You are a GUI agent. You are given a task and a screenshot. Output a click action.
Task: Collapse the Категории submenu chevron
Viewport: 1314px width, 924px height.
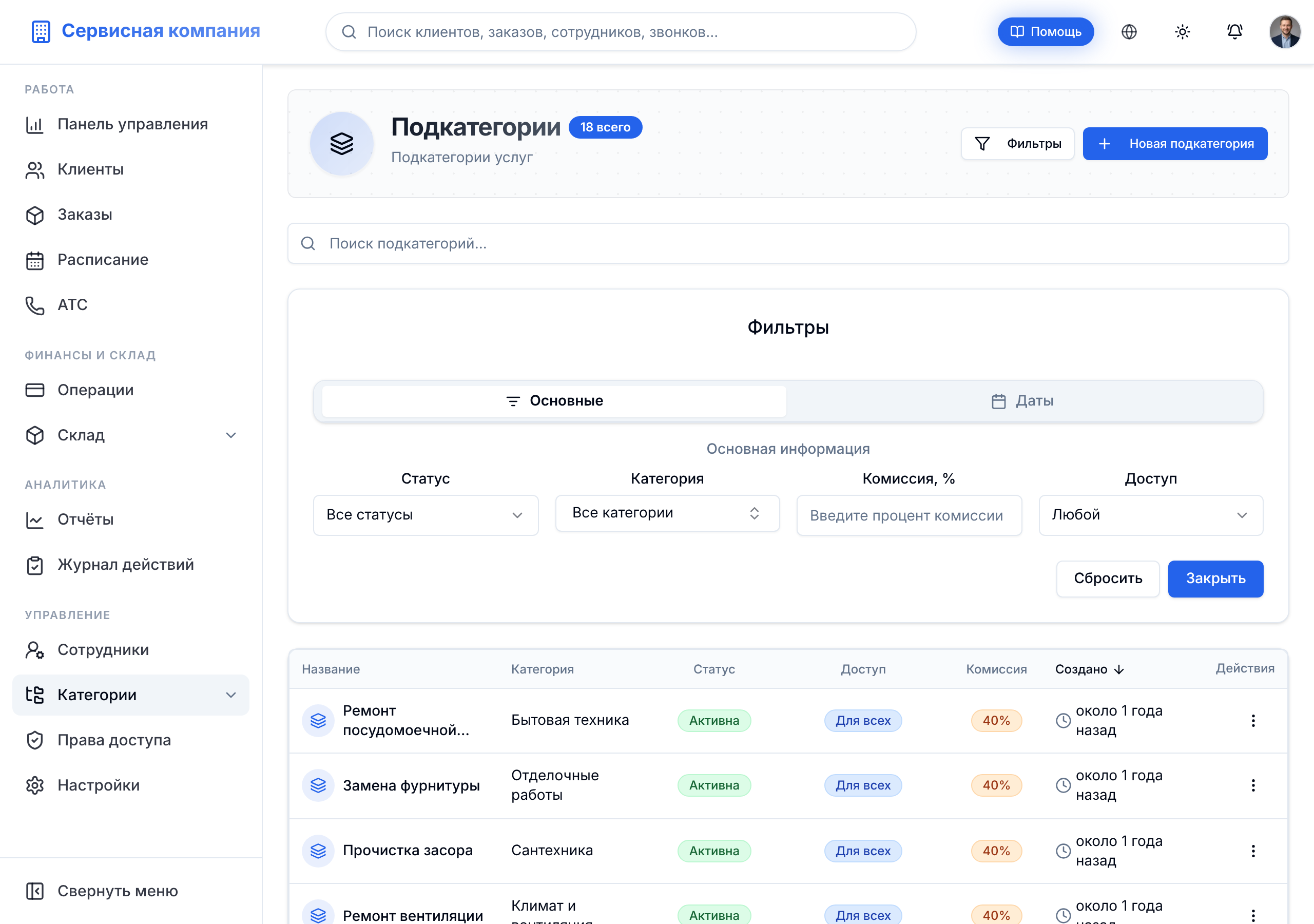[x=230, y=695]
